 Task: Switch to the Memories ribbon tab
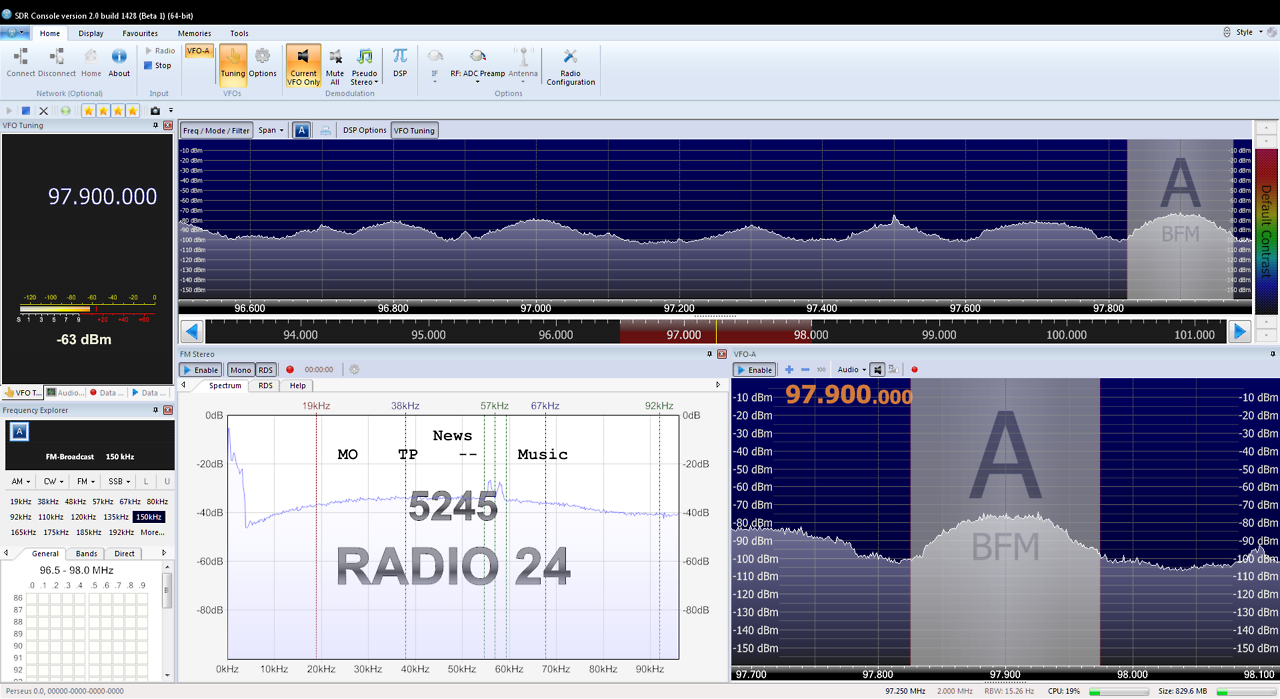tap(195, 33)
